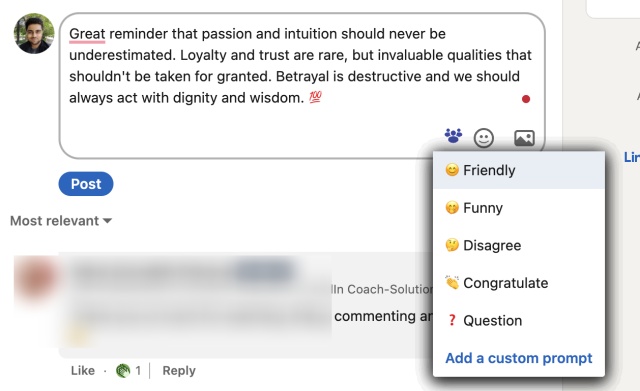This screenshot has height=391, width=640.
Task: Click inside the comment text box
Action: [x=302, y=86]
